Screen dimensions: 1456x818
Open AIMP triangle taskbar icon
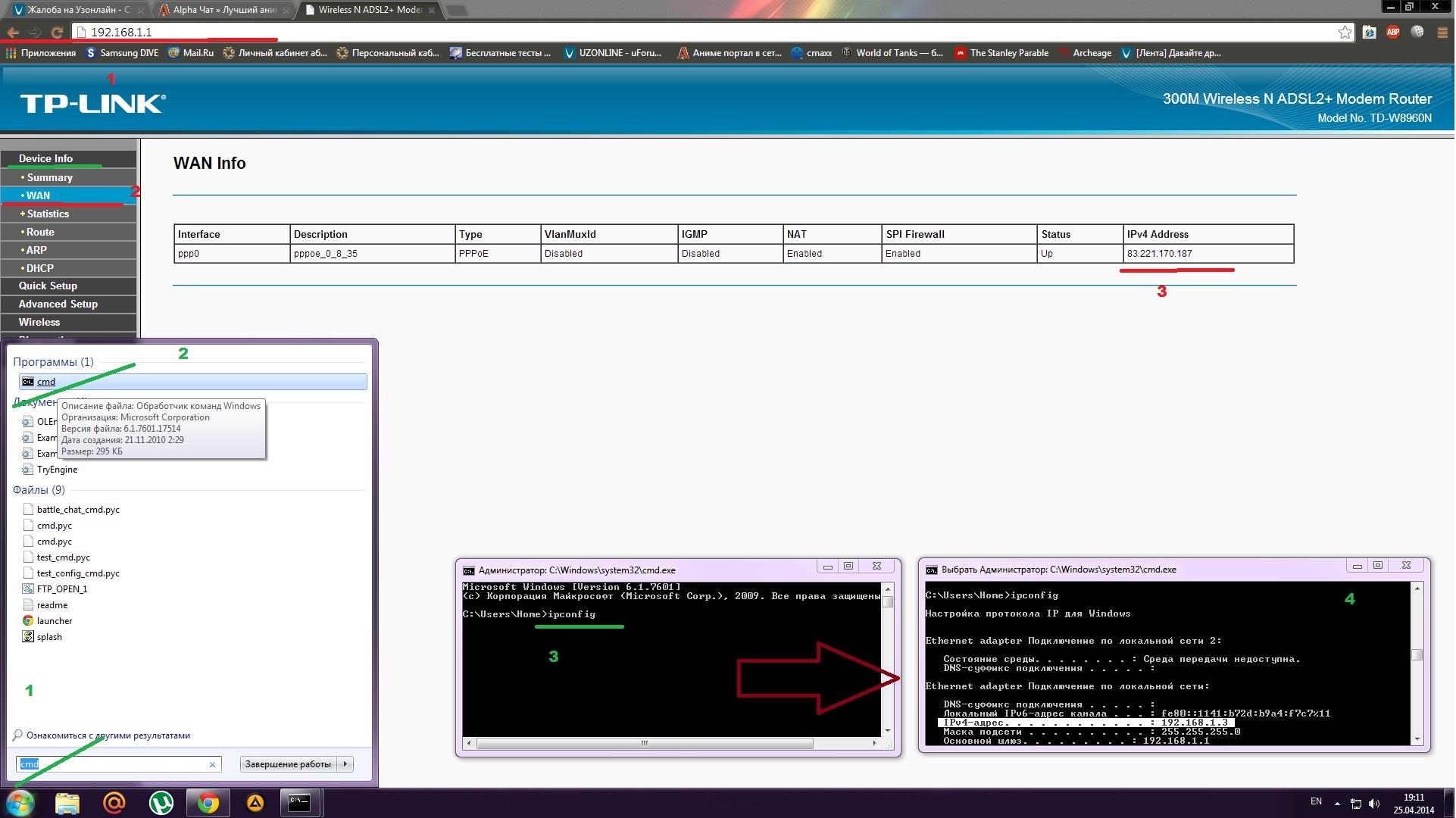click(x=255, y=803)
